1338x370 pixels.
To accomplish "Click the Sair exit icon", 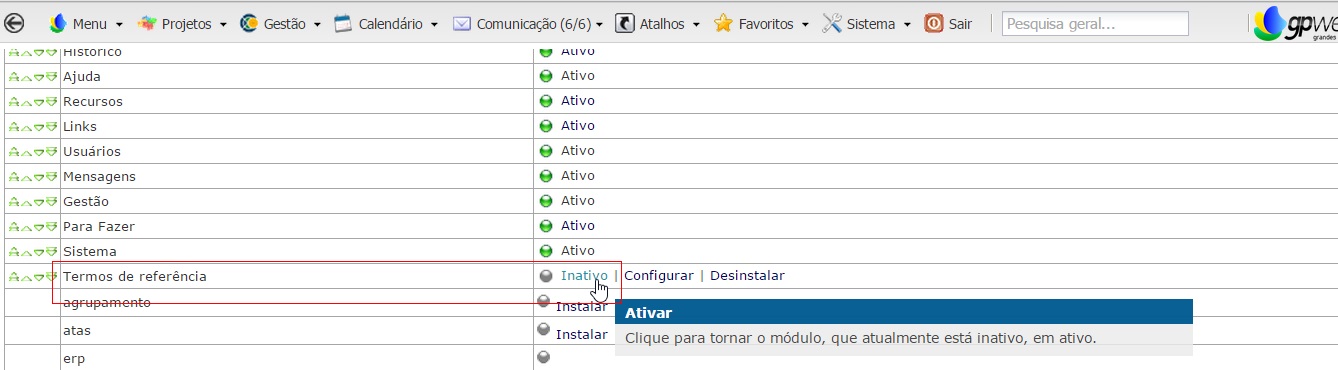I will click(x=934, y=24).
